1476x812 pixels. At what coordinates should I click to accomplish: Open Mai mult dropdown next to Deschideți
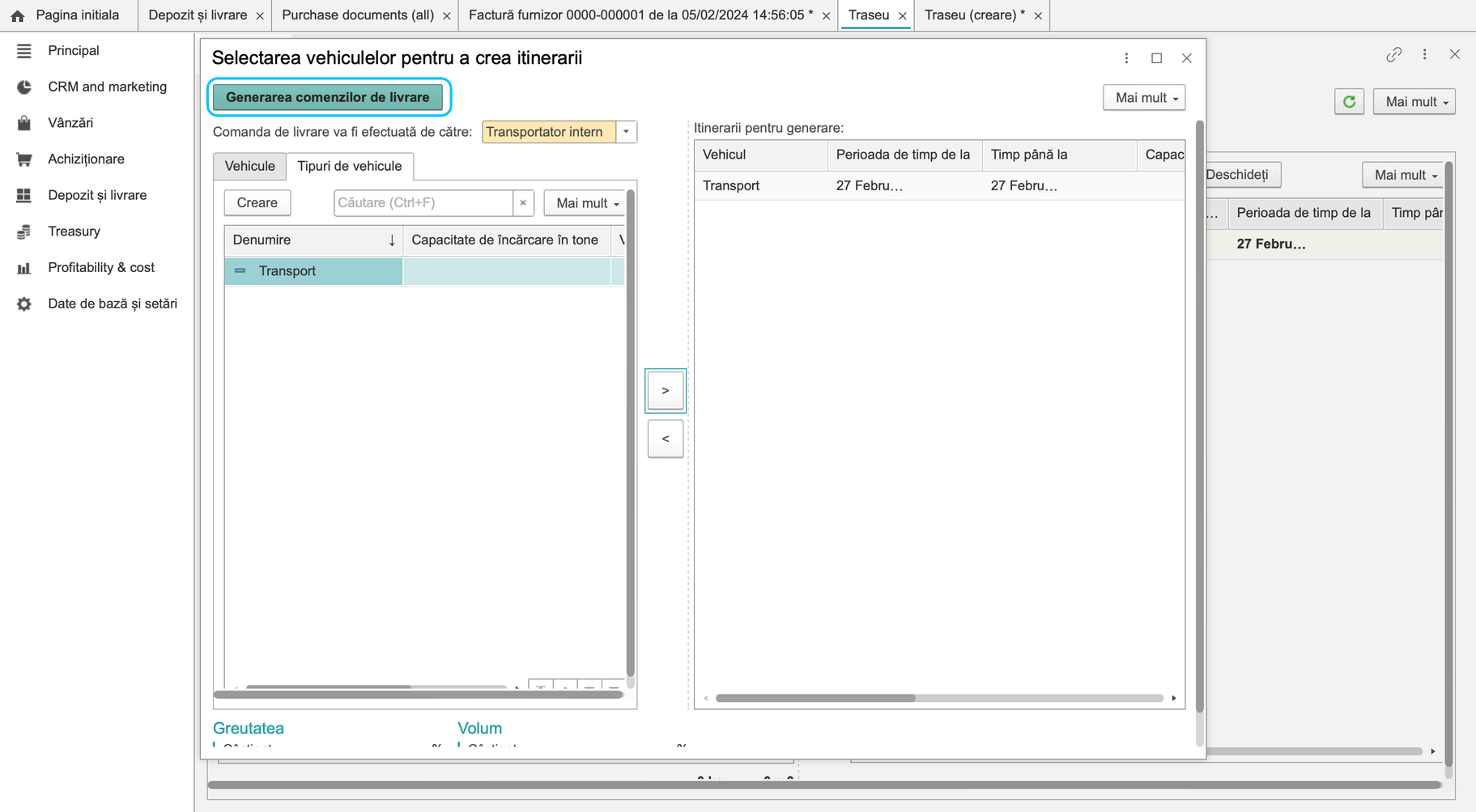click(x=1403, y=175)
